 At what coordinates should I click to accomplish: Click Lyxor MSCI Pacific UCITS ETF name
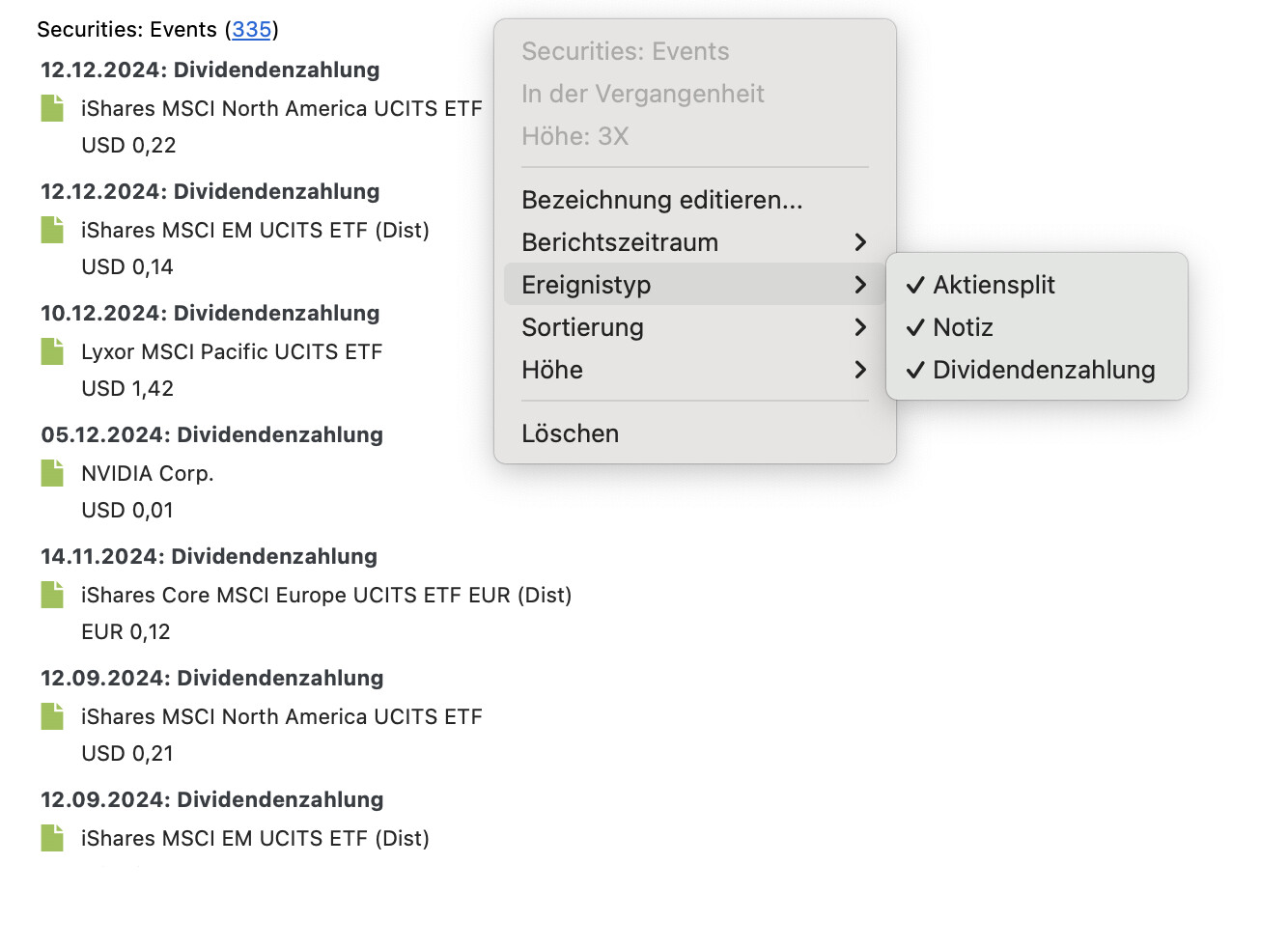point(232,351)
